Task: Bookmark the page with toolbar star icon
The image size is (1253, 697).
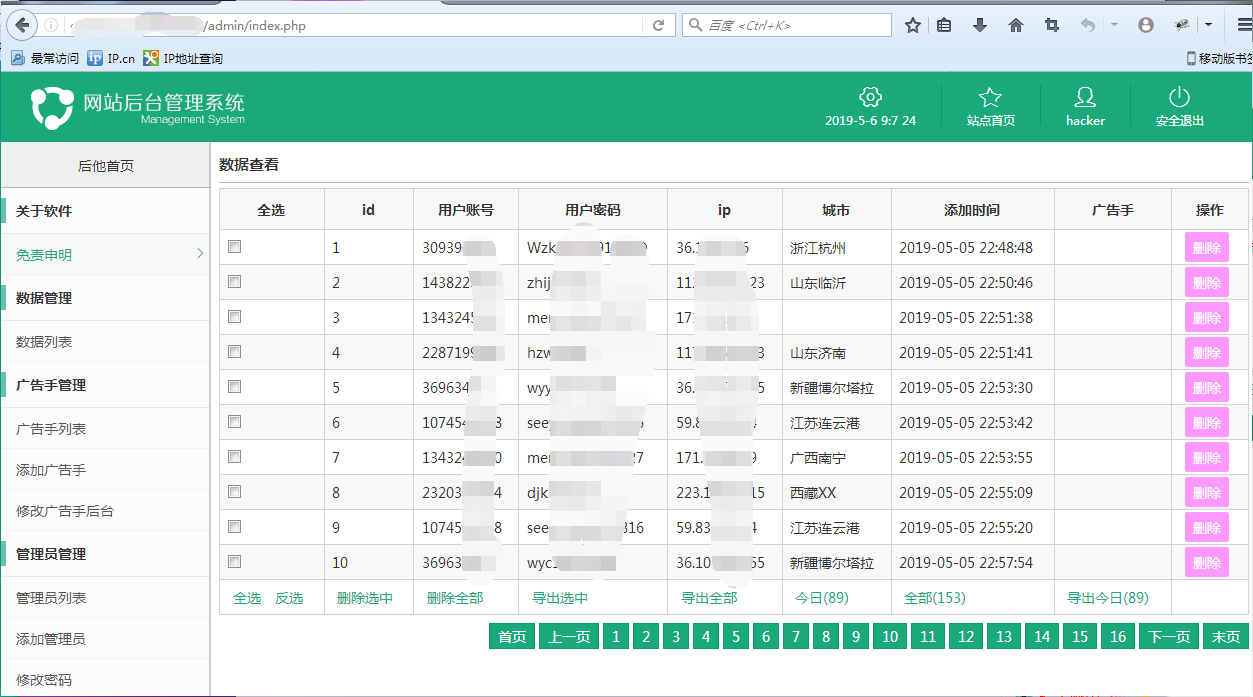Action: 912,26
